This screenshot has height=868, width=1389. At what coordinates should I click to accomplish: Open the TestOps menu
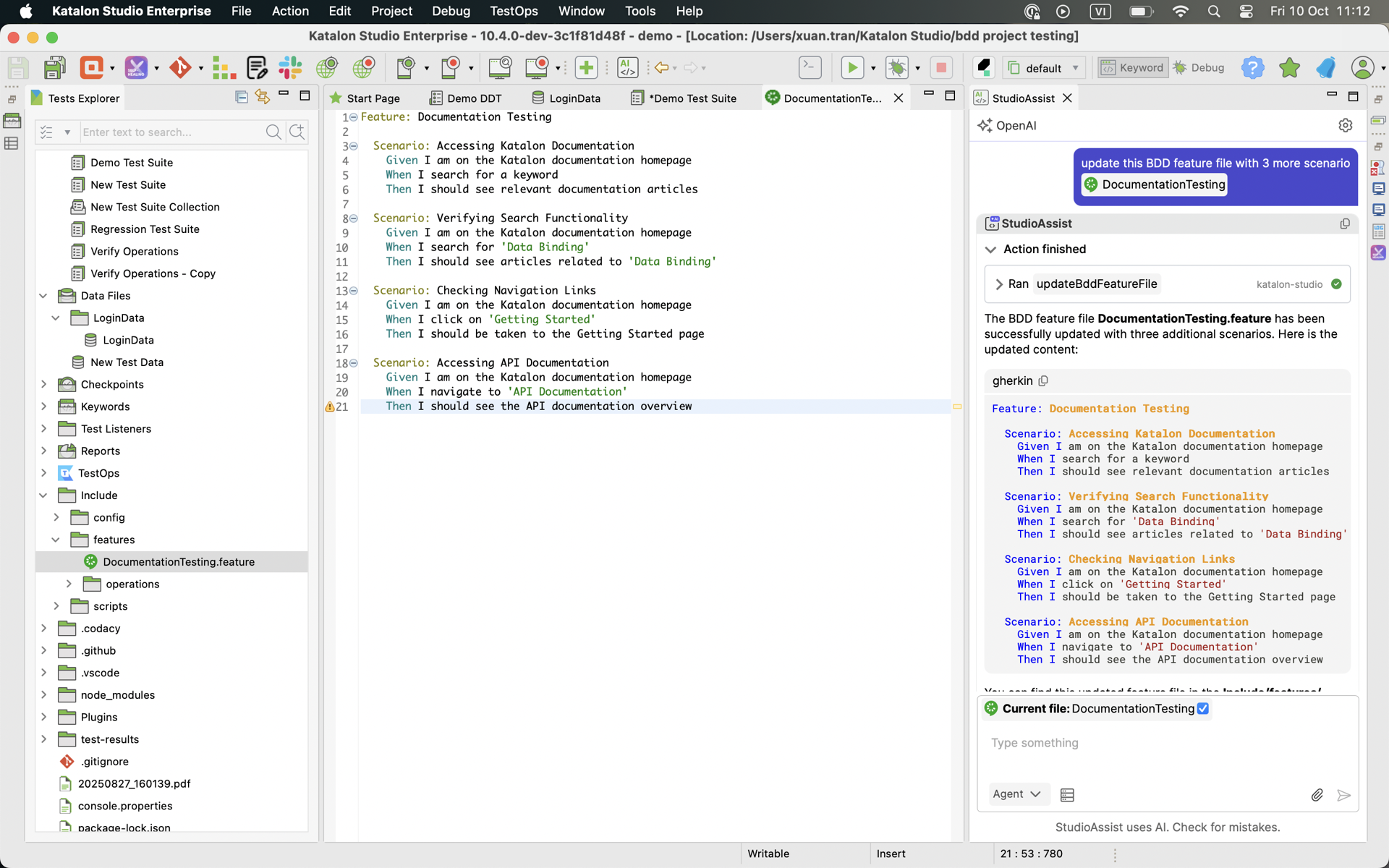pyautogui.click(x=514, y=11)
